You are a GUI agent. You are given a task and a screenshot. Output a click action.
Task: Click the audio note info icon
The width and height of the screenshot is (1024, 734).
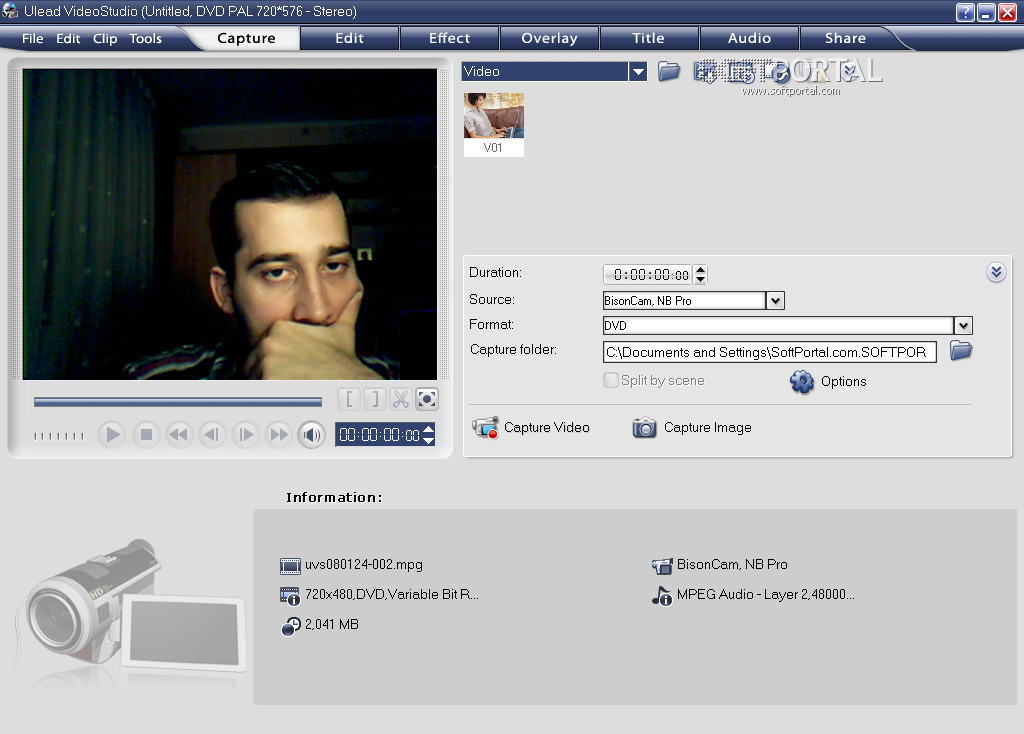point(662,596)
